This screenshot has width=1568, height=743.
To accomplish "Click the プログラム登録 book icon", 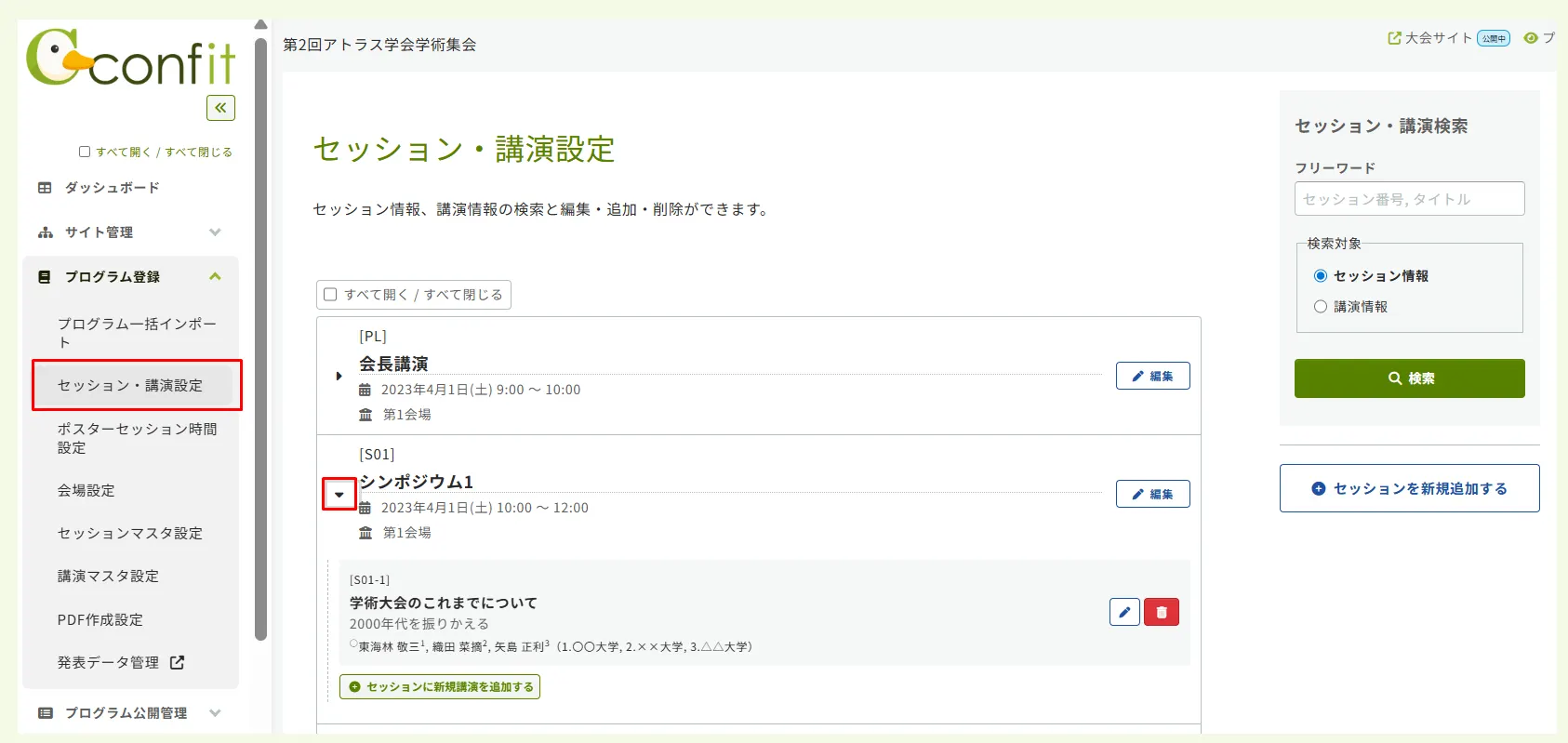I will point(45,277).
